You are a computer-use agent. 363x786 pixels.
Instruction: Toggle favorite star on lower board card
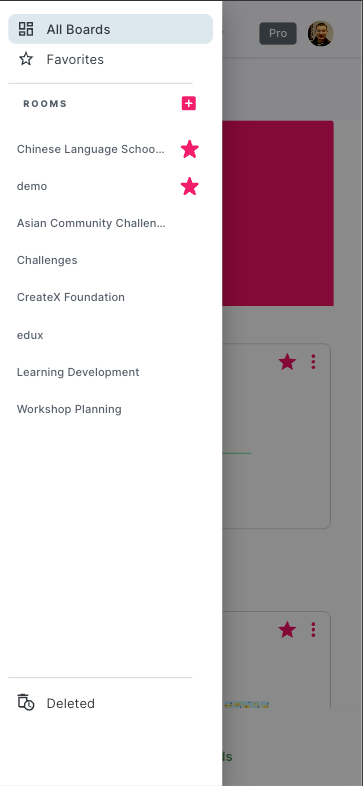pos(287,629)
